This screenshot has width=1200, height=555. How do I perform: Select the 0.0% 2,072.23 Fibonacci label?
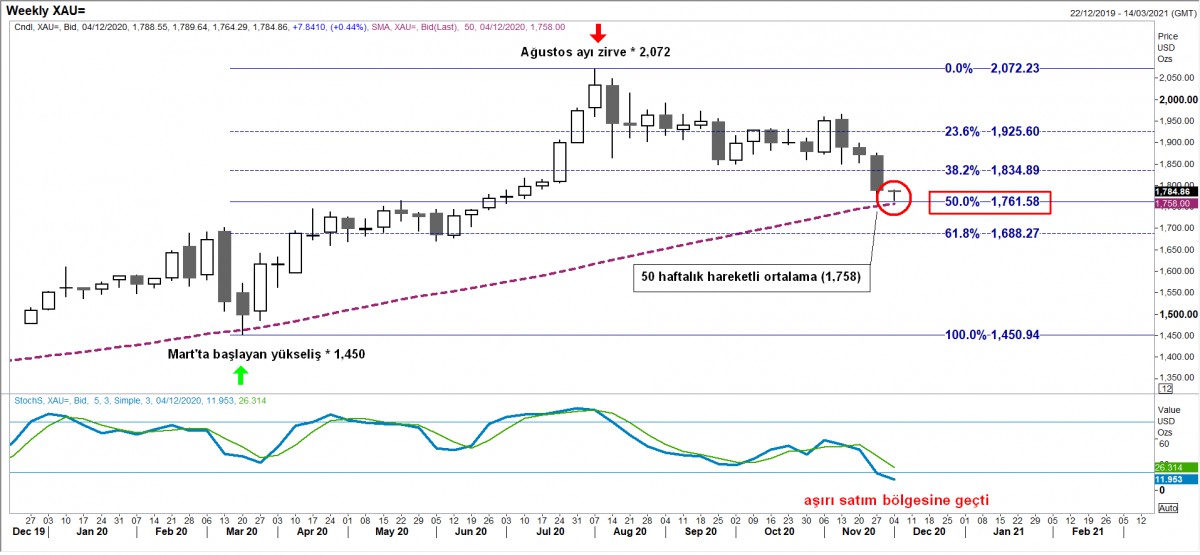coord(992,68)
